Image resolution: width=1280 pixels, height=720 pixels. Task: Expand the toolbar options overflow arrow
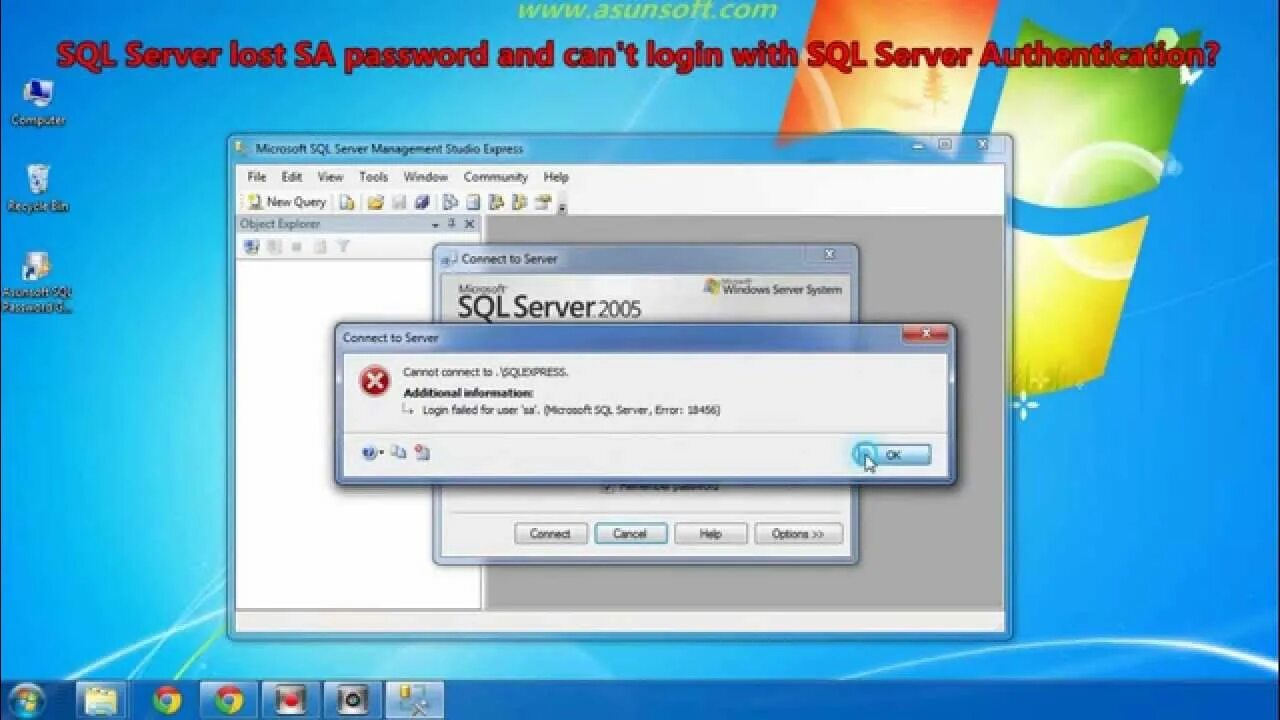(x=563, y=207)
